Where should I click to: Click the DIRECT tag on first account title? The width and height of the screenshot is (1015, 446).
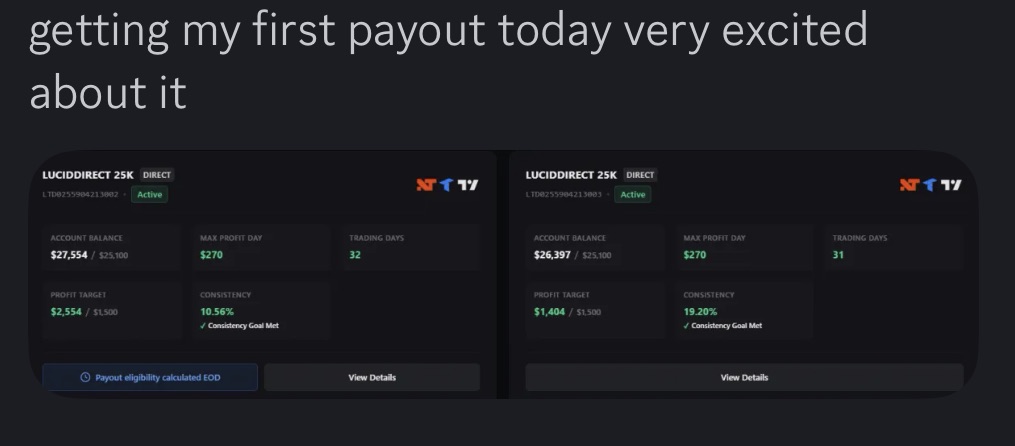tap(157, 175)
